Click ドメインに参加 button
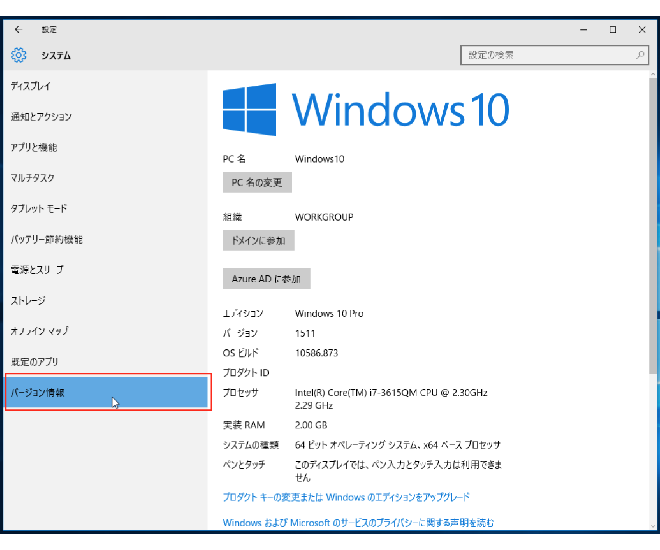This screenshot has height=550, width=660. pos(258,240)
